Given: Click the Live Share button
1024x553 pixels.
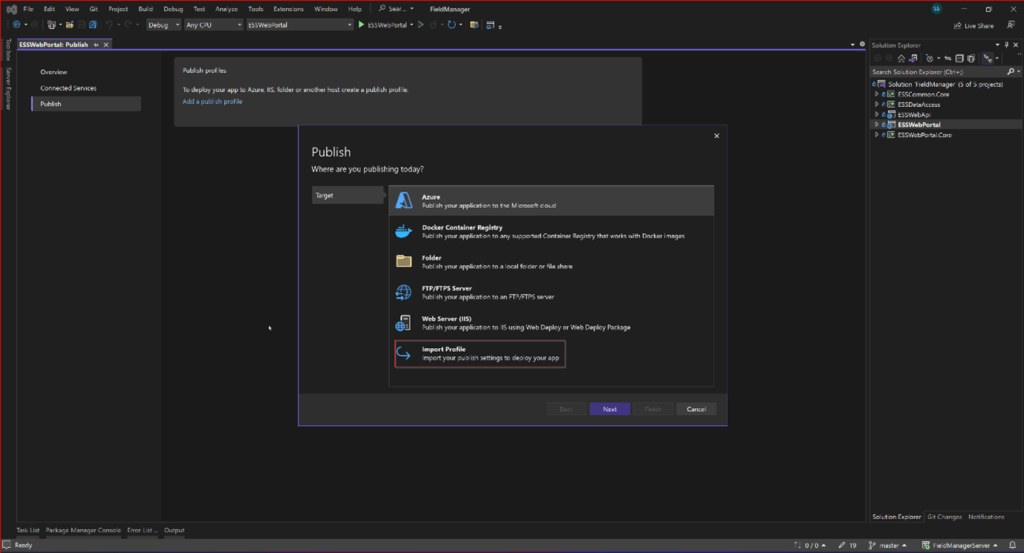Looking at the screenshot, I should coord(974,25).
